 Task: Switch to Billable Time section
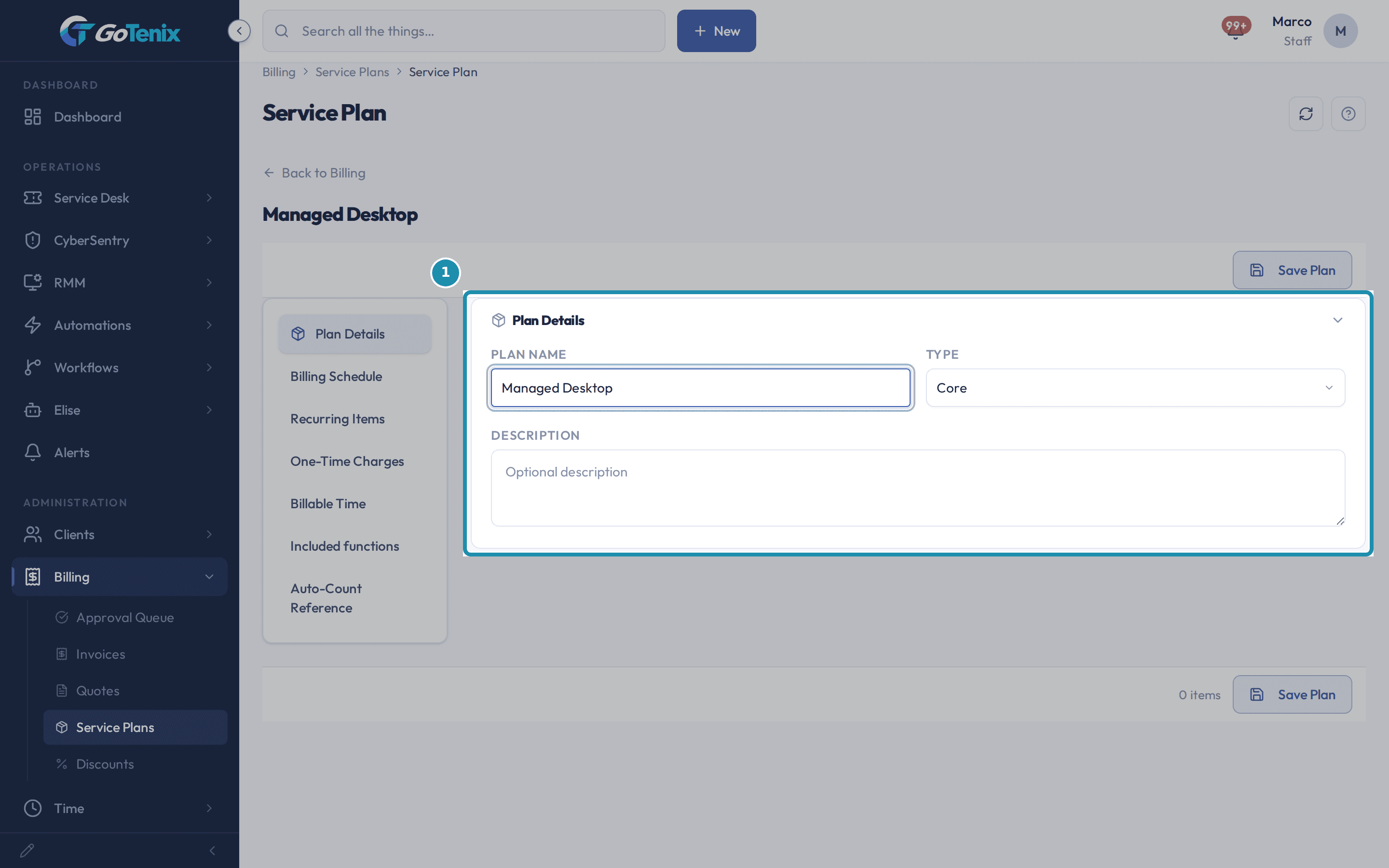354,503
